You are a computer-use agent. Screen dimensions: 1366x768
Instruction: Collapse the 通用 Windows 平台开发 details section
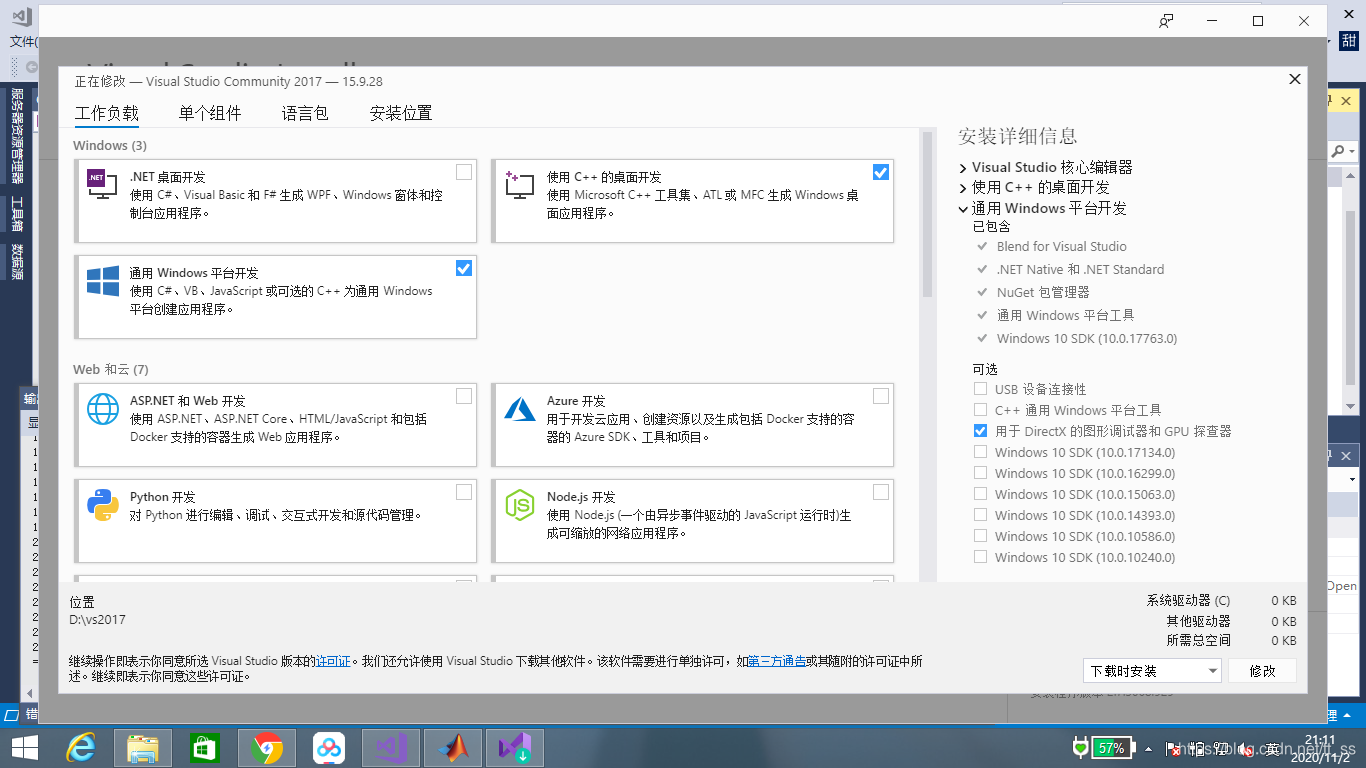coord(962,209)
